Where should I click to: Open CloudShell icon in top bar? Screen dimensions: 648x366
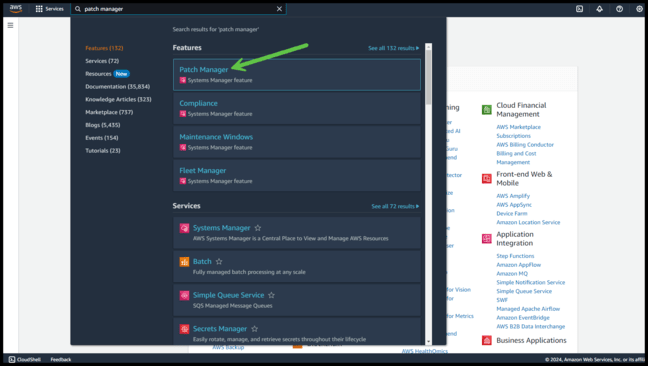click(x=579, y=9)
